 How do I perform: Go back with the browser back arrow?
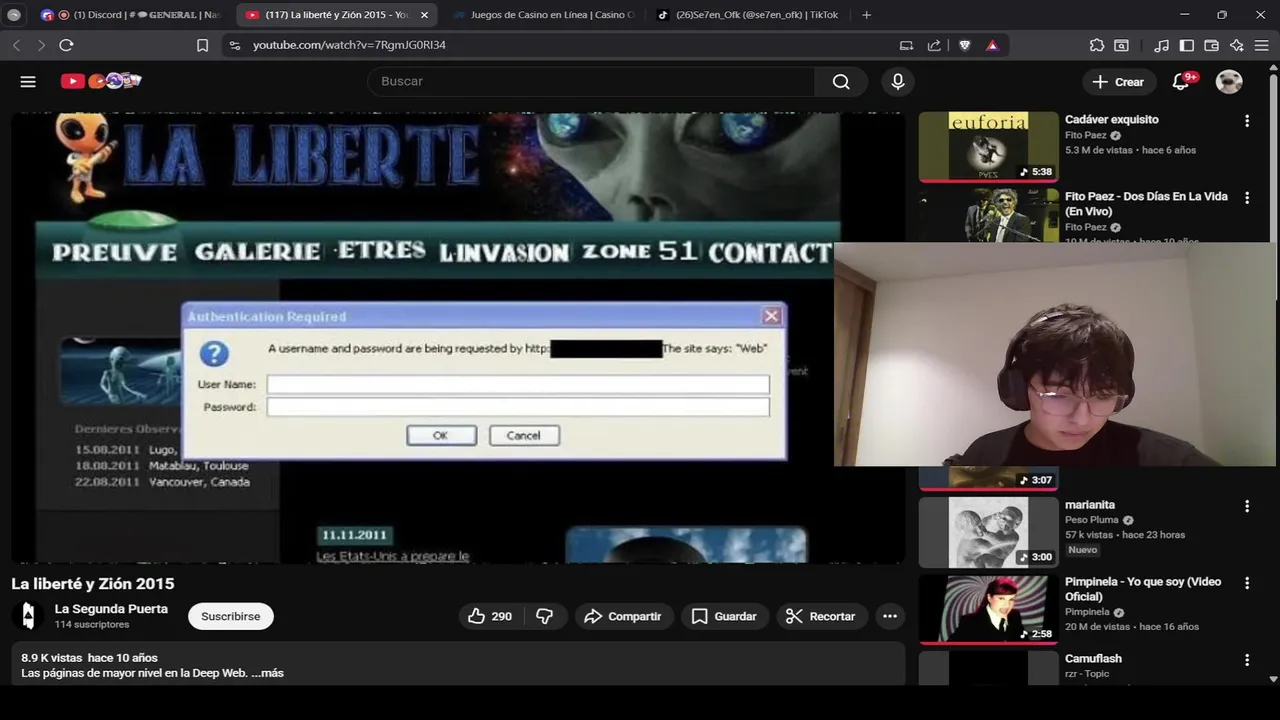tap(16, 45)
